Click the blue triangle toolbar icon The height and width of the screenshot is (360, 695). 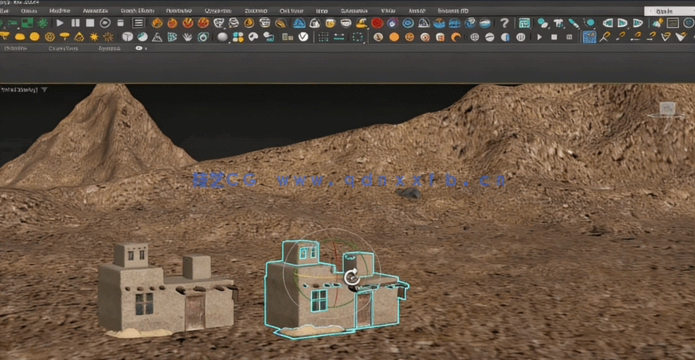(299, 23)
